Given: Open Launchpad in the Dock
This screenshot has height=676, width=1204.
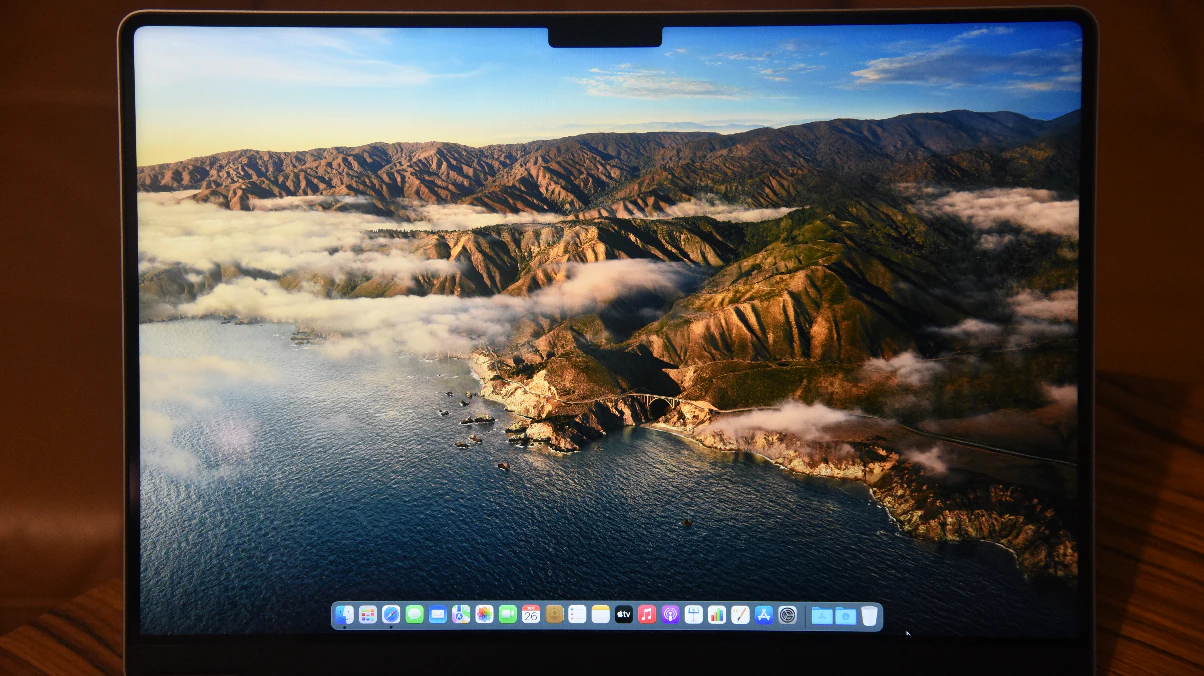Looking at the screenshot, I should point(368,615).
